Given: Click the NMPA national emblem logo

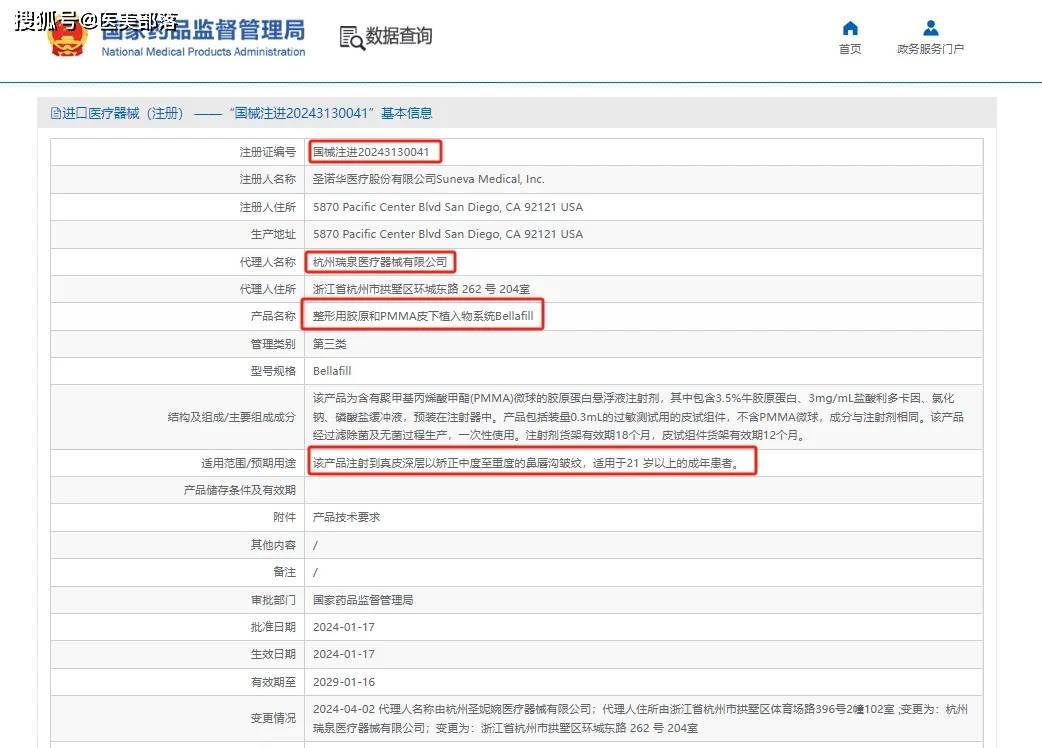Looking at the screenshot, I should tap(67, 38).
